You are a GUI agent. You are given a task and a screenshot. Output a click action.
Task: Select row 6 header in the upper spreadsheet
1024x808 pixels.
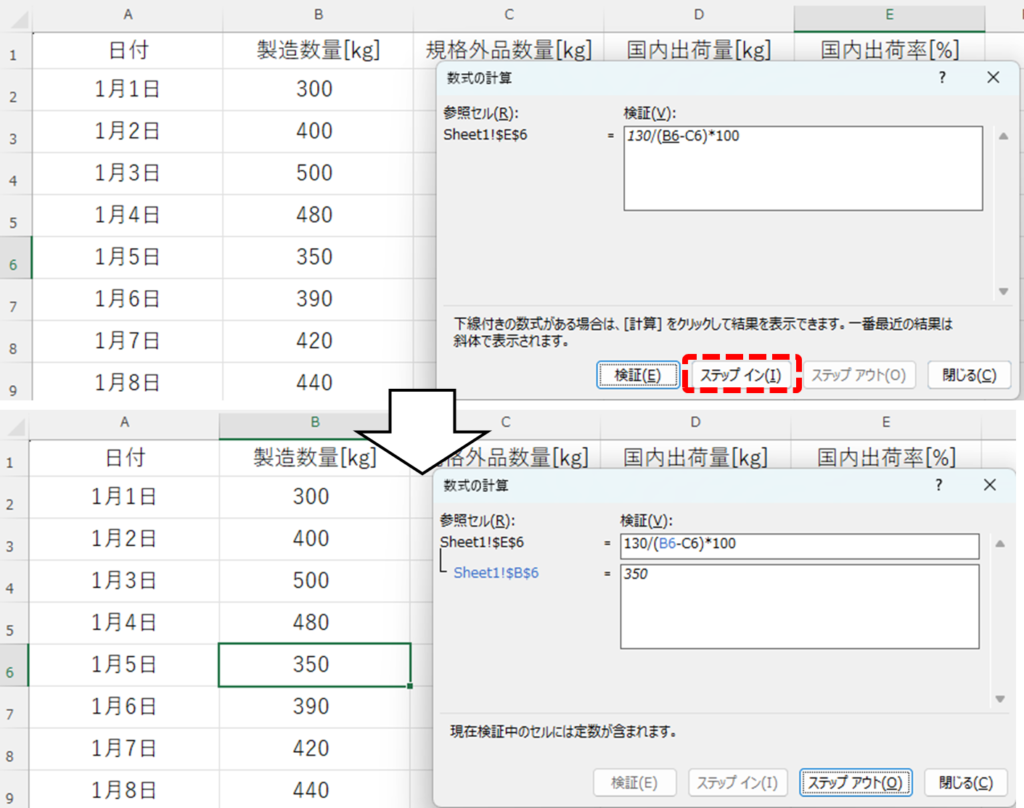pyautogui.click(x=14, y=264)
